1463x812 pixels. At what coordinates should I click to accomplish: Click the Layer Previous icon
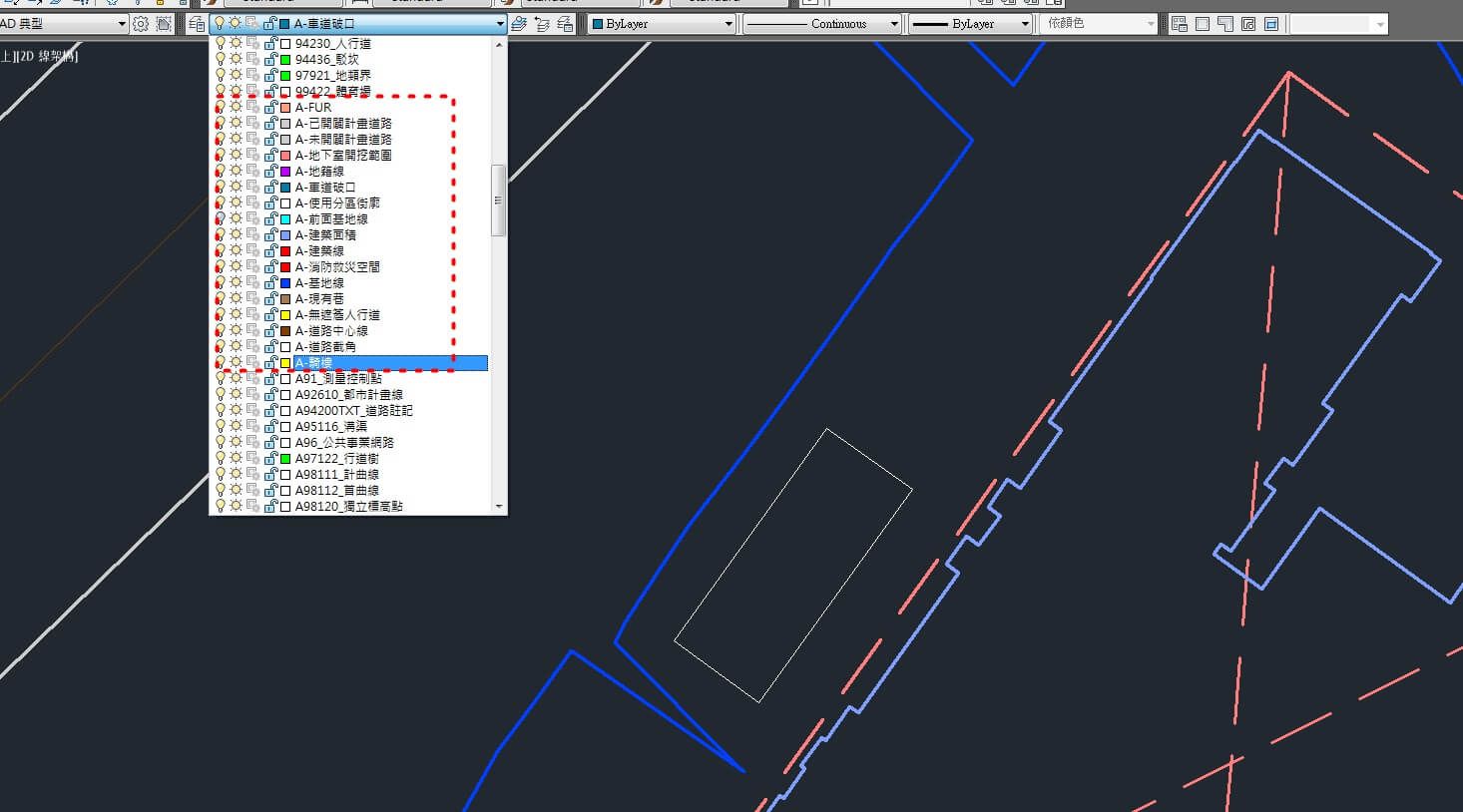[542, 24]
